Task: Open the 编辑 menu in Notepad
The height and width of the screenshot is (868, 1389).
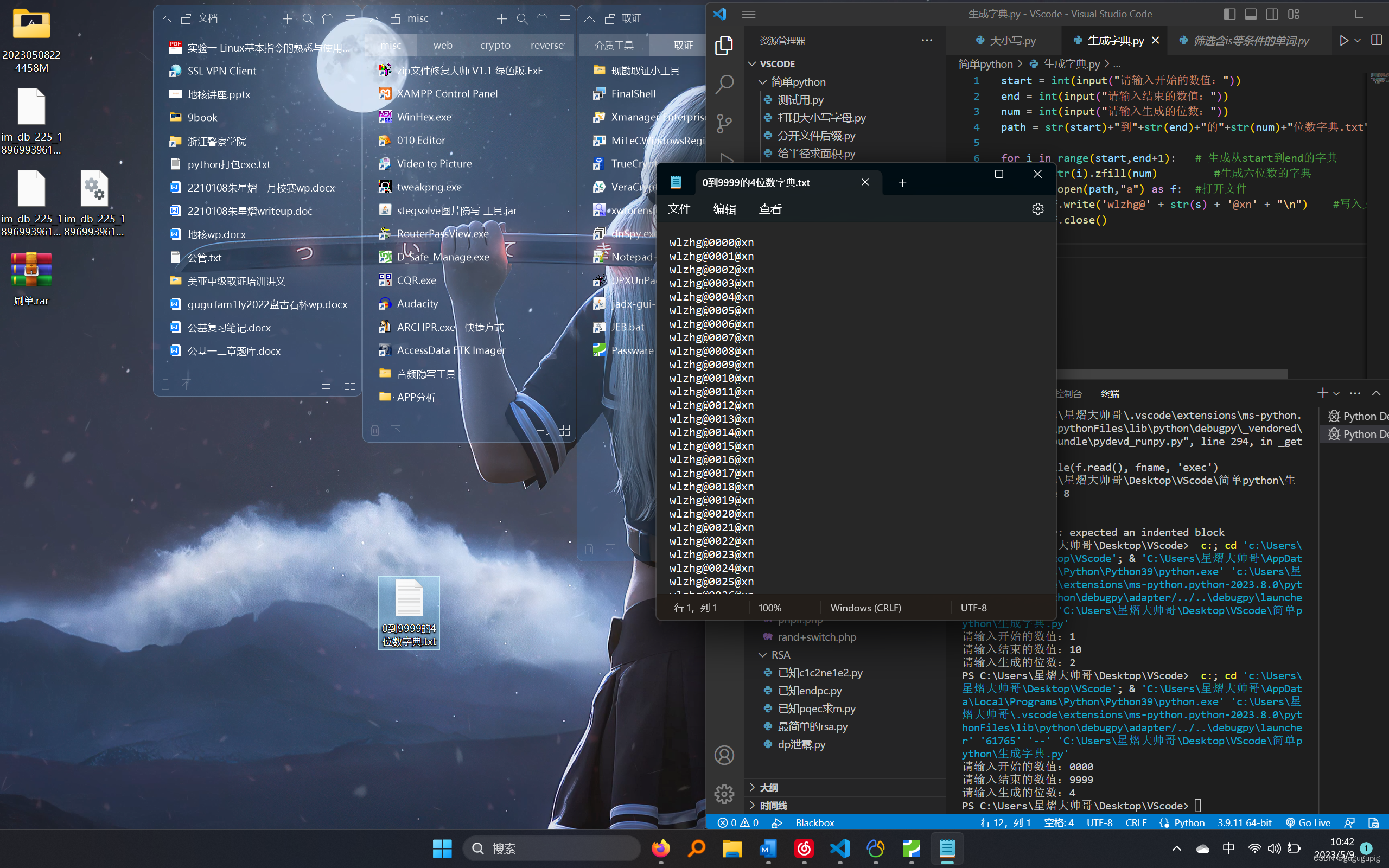Action: pyautogui.click(x=724, y=209)
